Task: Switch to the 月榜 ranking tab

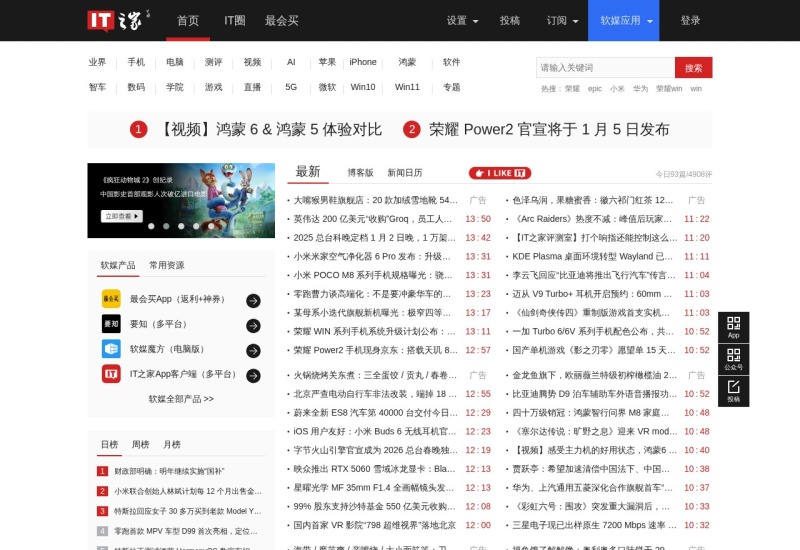Action: point(172,444)
